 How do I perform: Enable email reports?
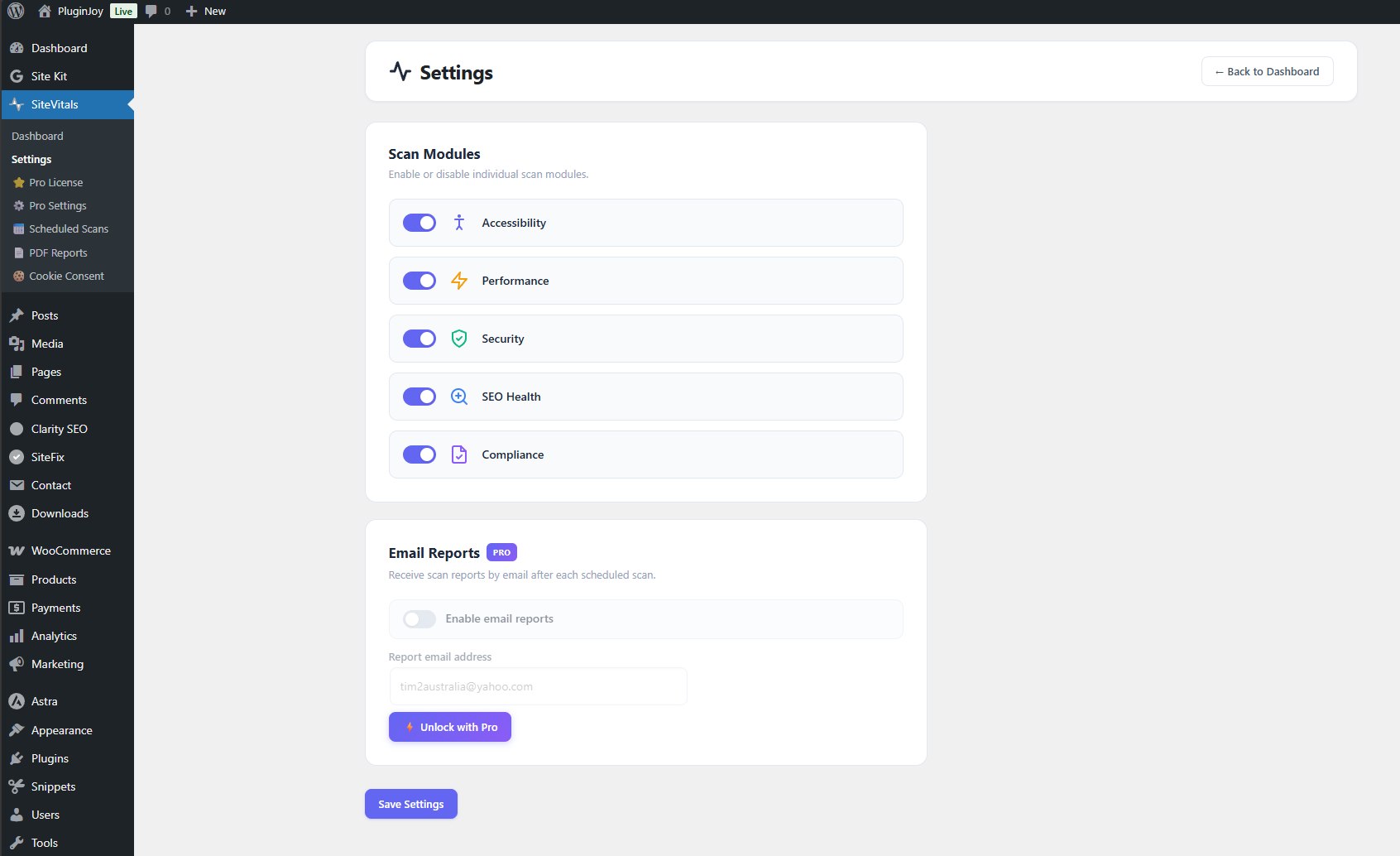pyautogui.click(x=420, y=618)
